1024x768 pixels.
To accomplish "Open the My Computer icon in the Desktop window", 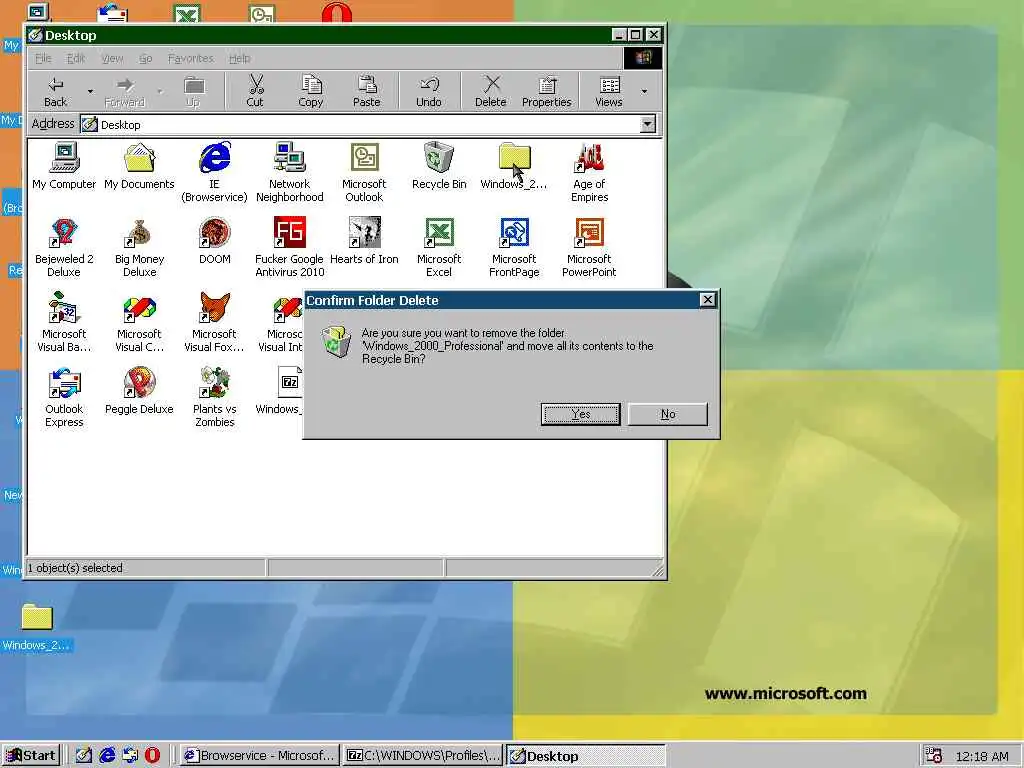I will pyautogui.click(x=64, y=166).
